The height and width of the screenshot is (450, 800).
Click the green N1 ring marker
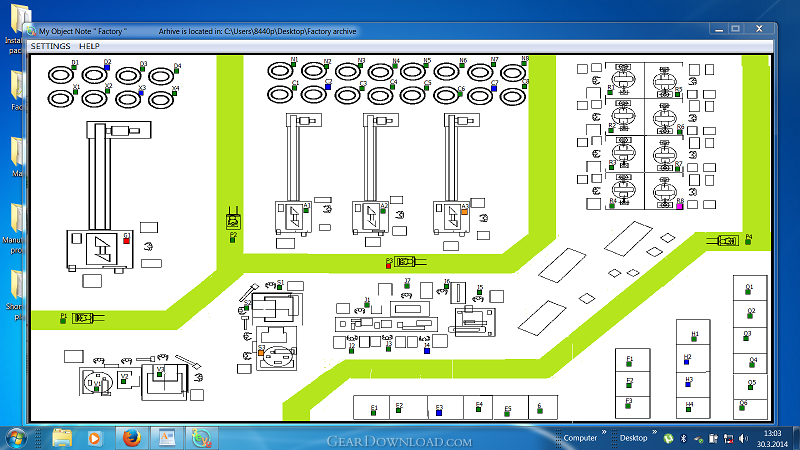(x=294, y=65)
